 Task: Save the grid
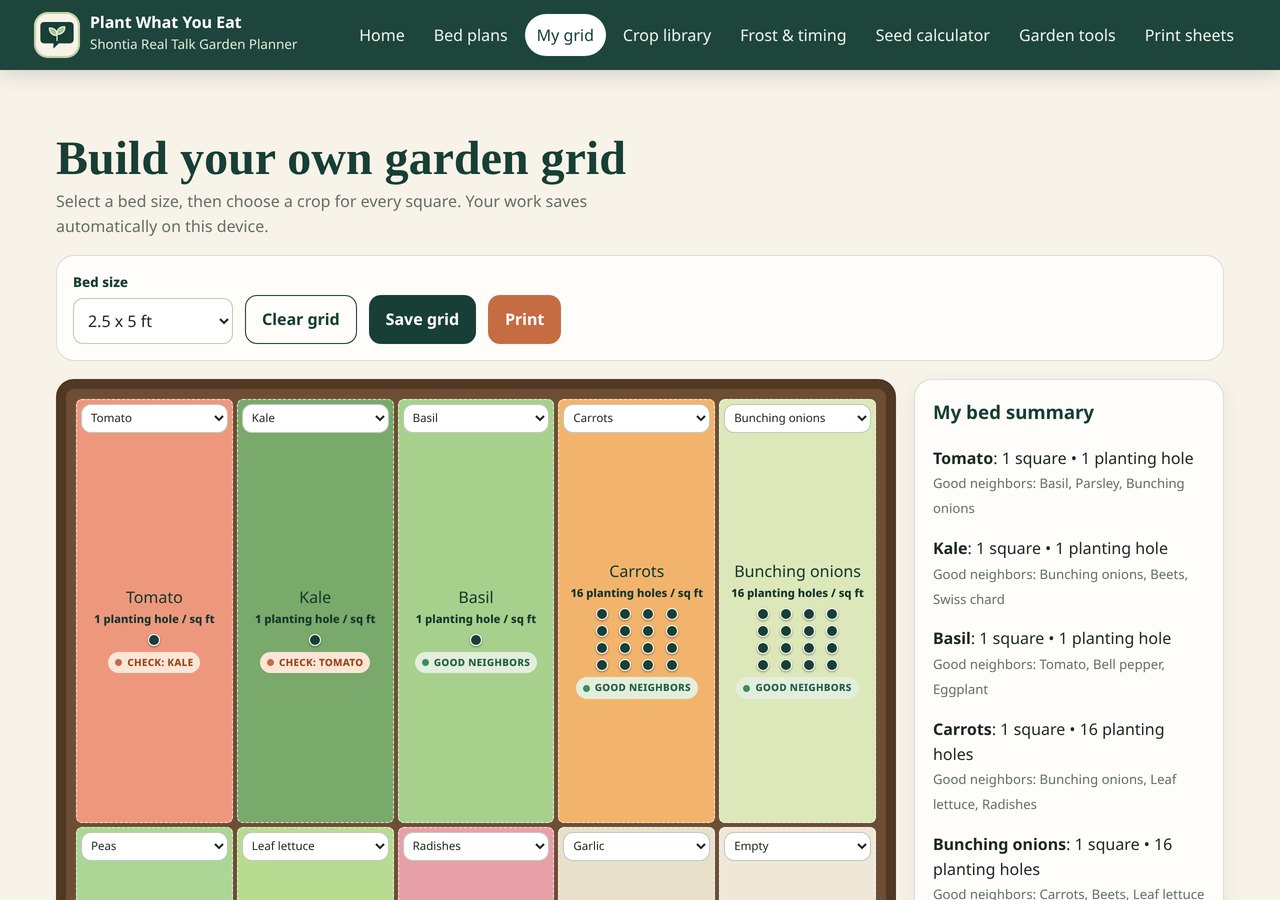pos(422,320)
